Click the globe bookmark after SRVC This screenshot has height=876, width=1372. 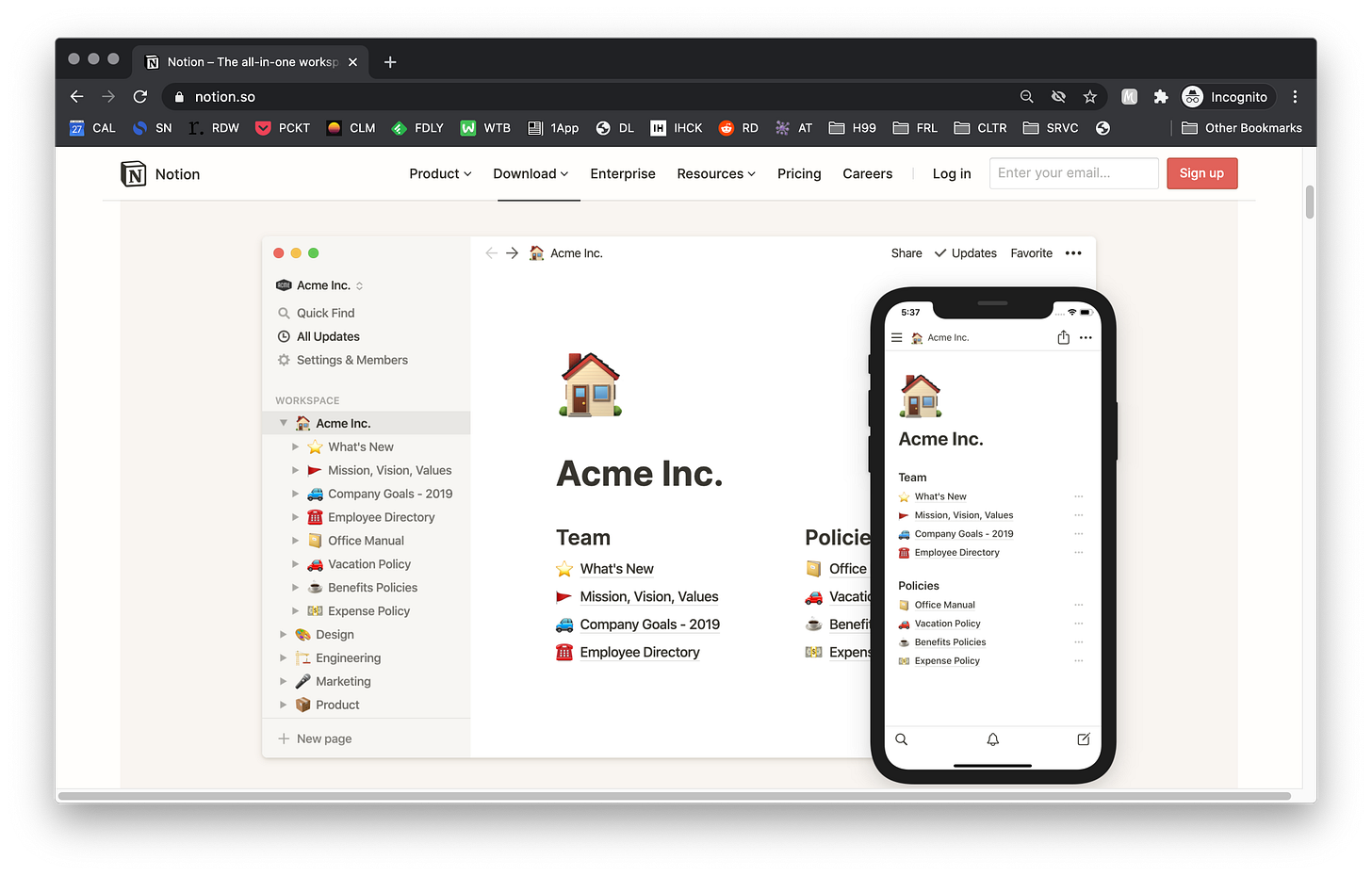[x=1102, y=128]
